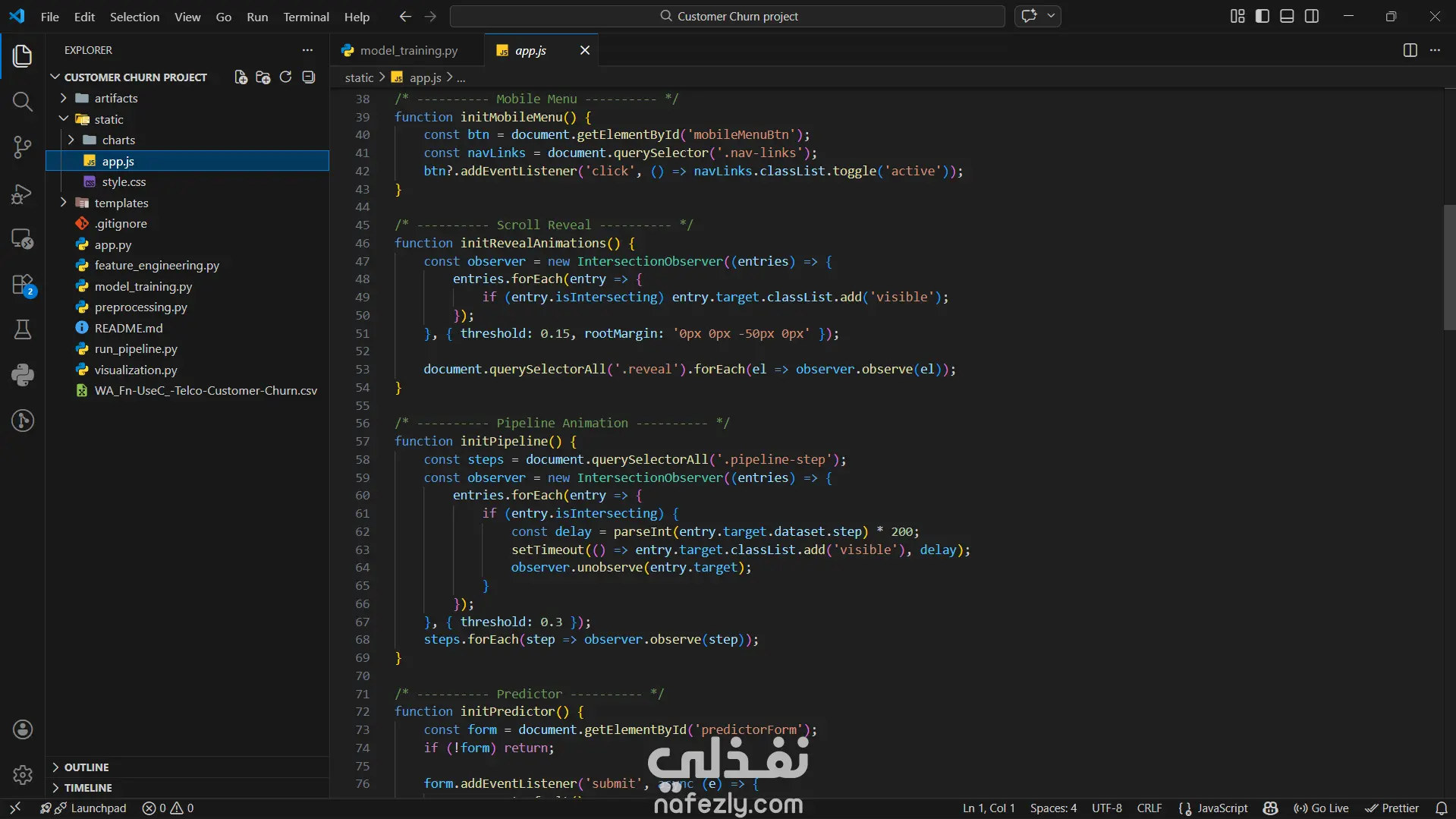The image size is (1456, 819).
Task: Change CRLF end of line sequence
Action: pyautogui.click(x=1149, y=808)
